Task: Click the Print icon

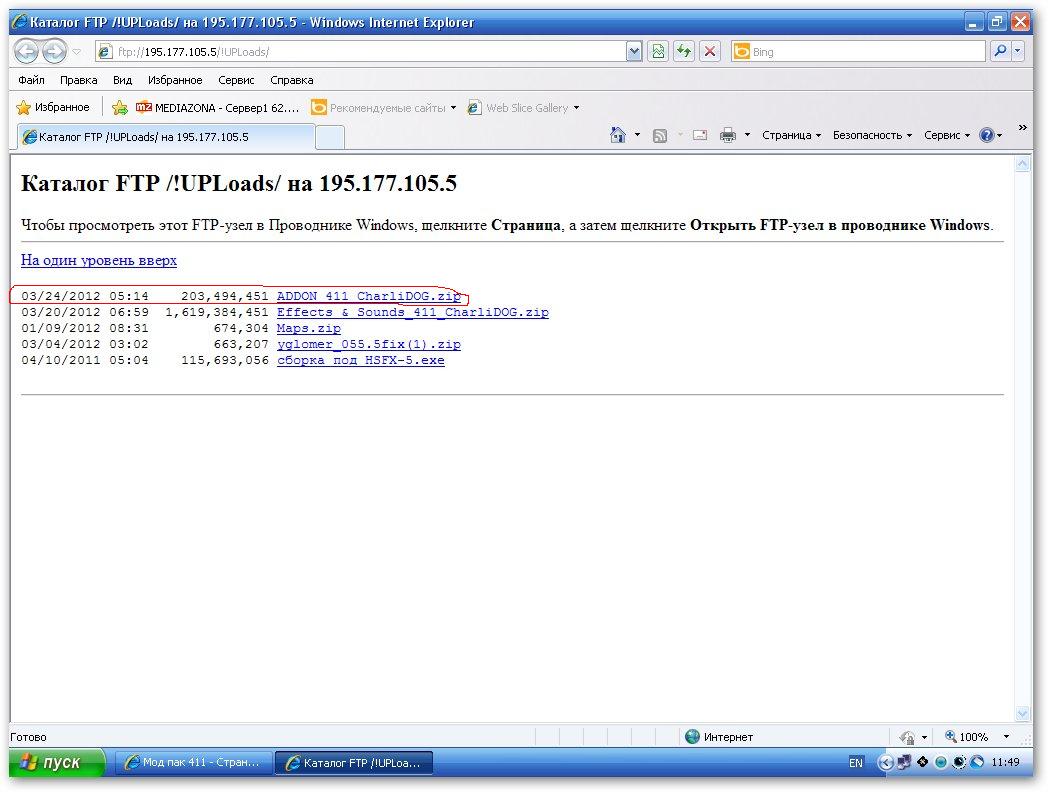Action: 728,136
